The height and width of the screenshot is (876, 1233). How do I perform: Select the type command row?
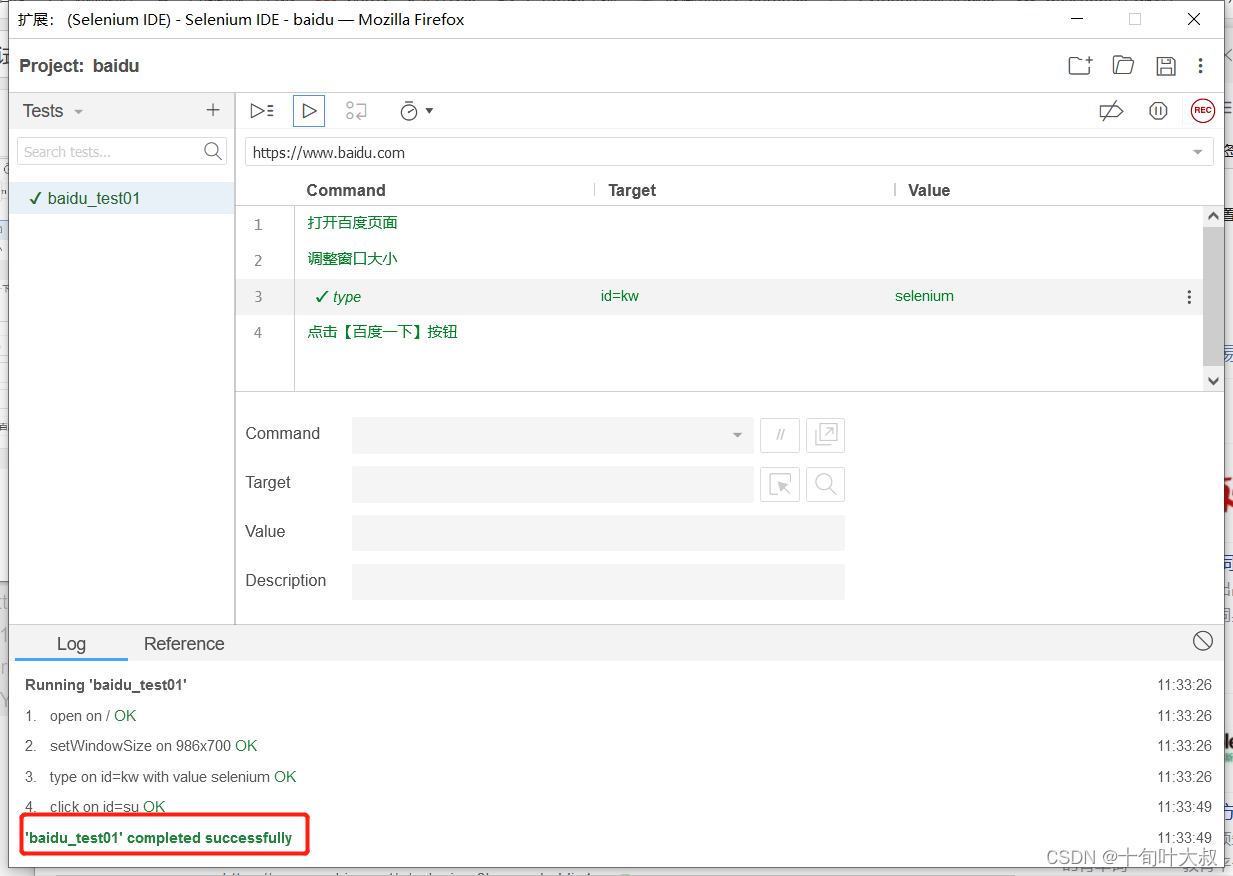pos(719,296)
